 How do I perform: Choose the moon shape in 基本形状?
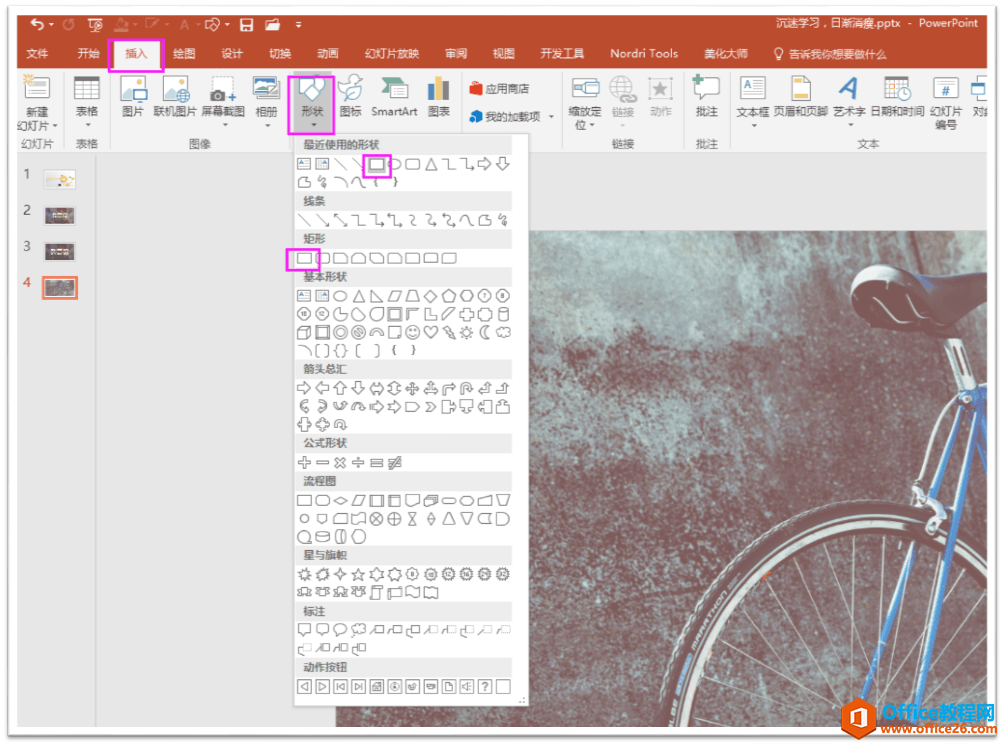[485, 332]
